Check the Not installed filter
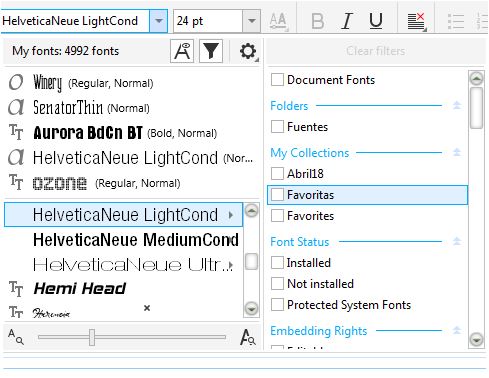The width and height of the screenshot is (489, 378). coord(277,284)
